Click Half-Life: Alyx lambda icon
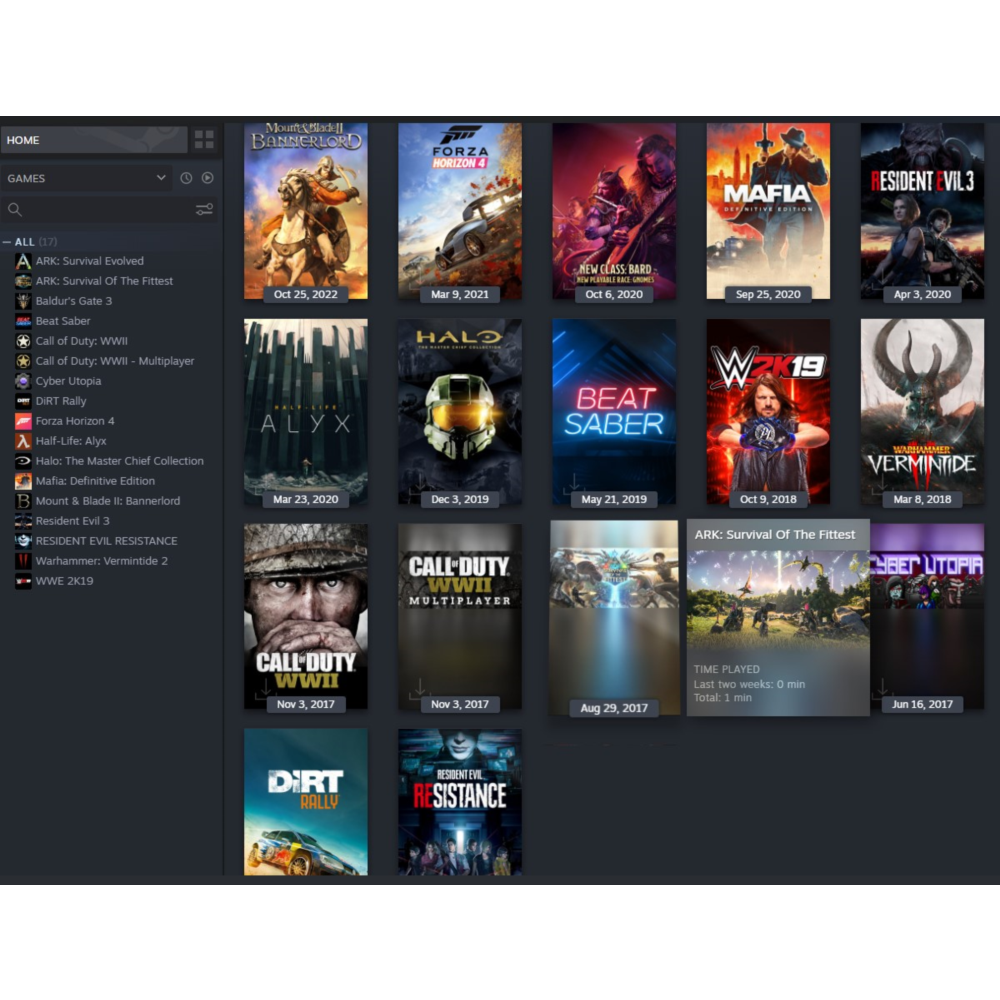 pyautogui.click(x=23, y=441)
